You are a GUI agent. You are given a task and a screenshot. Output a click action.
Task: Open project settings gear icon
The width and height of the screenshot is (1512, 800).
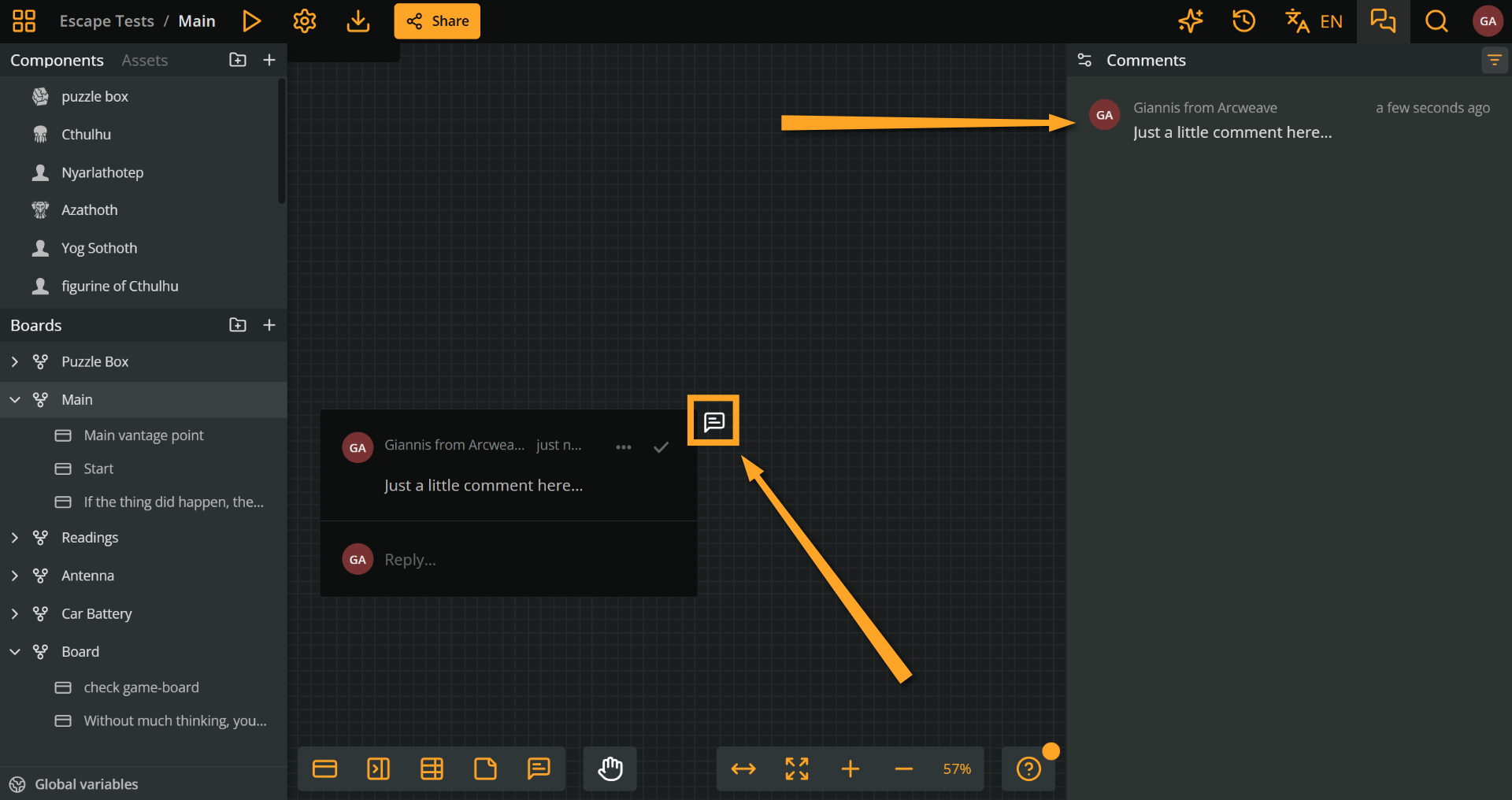pyautogui.click(x=305, y=21)
